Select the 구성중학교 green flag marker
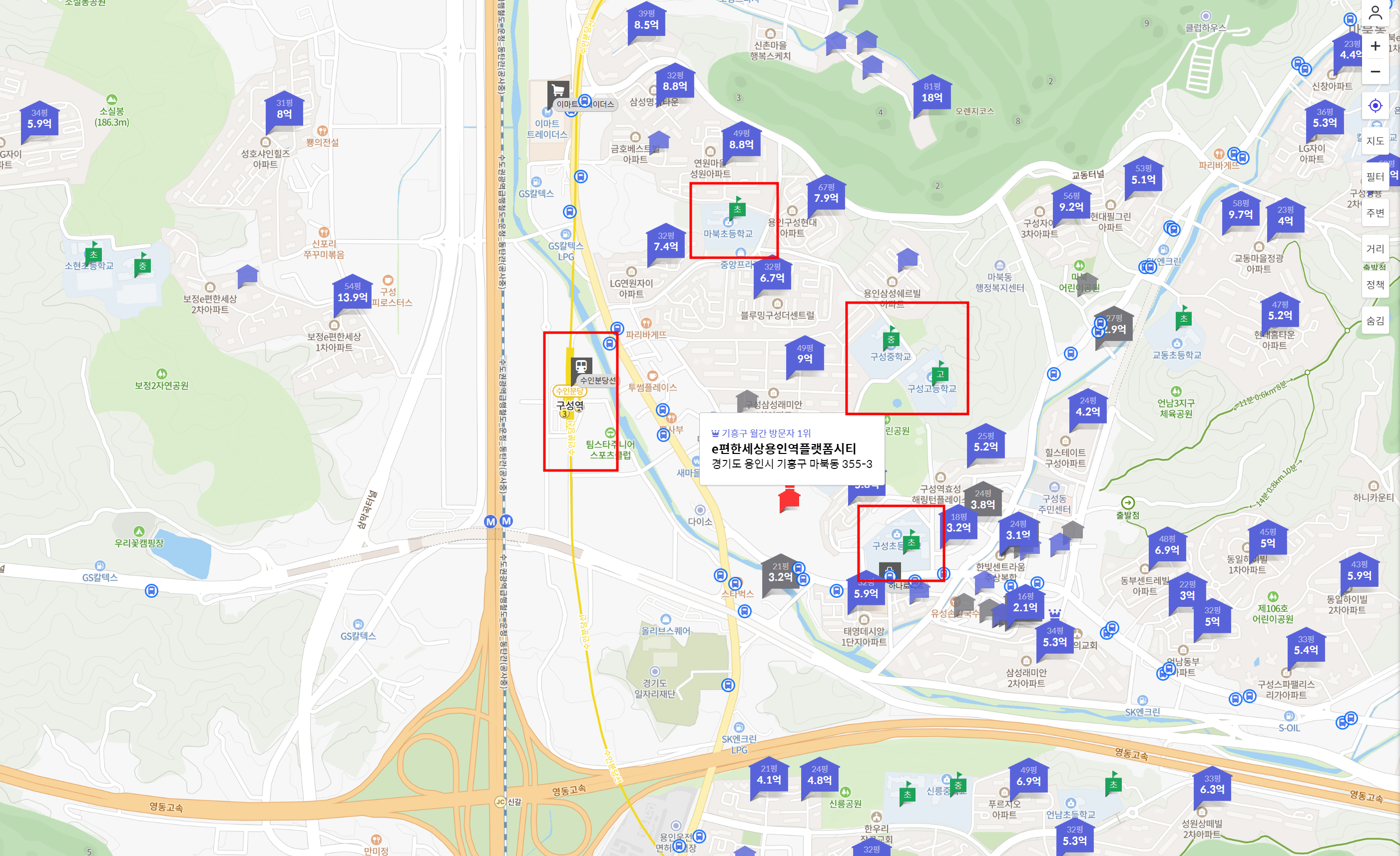Image resolution: width=1400 pixels, height=856 pixels. pyautogui.click(x=891, y=339)
